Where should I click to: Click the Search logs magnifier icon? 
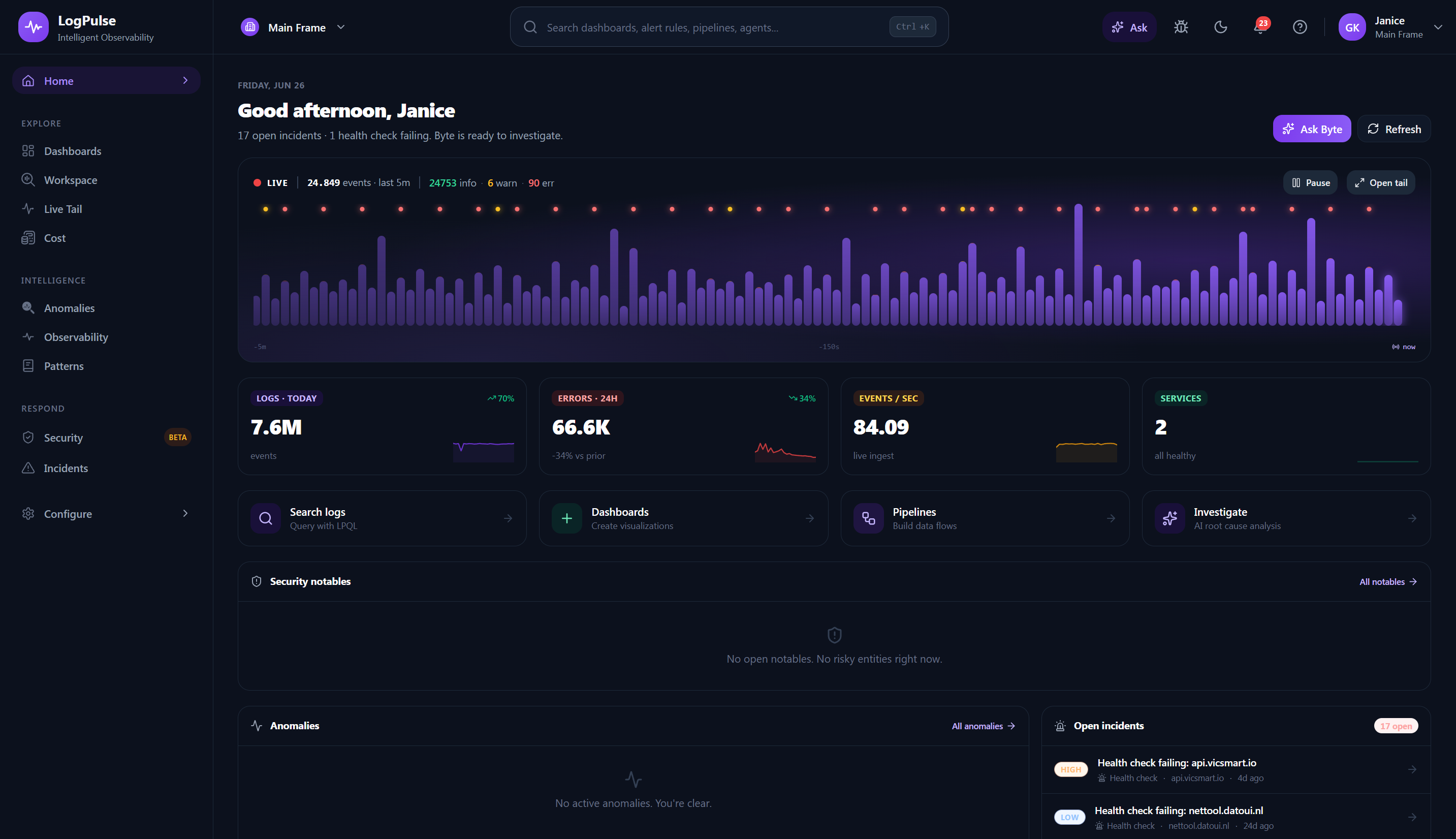[266, 519]
